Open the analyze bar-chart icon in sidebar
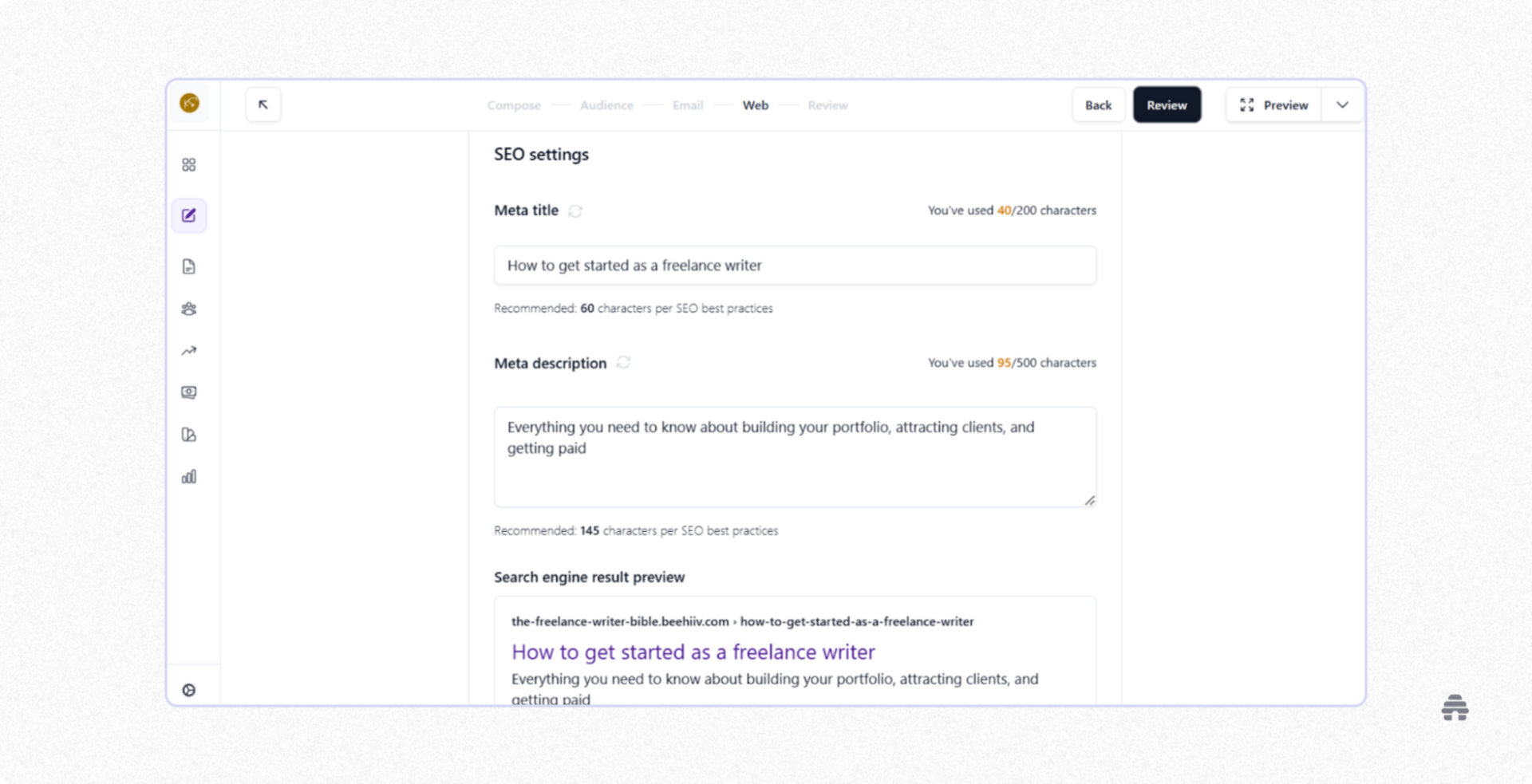Viewport: 1532px width, 784px height. [x=189, y=476]
